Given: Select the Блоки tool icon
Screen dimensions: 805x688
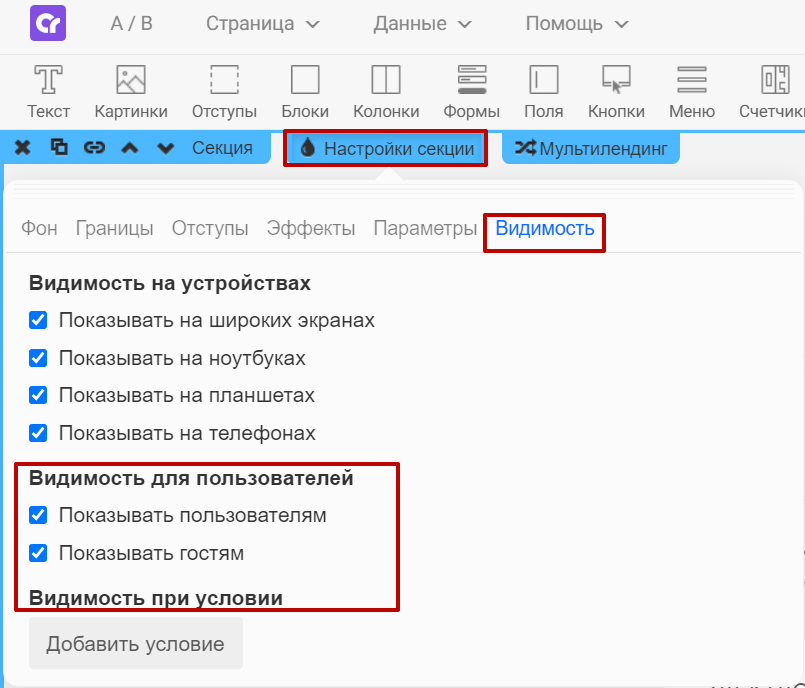Looking at the screenshot, I should 305,79.
